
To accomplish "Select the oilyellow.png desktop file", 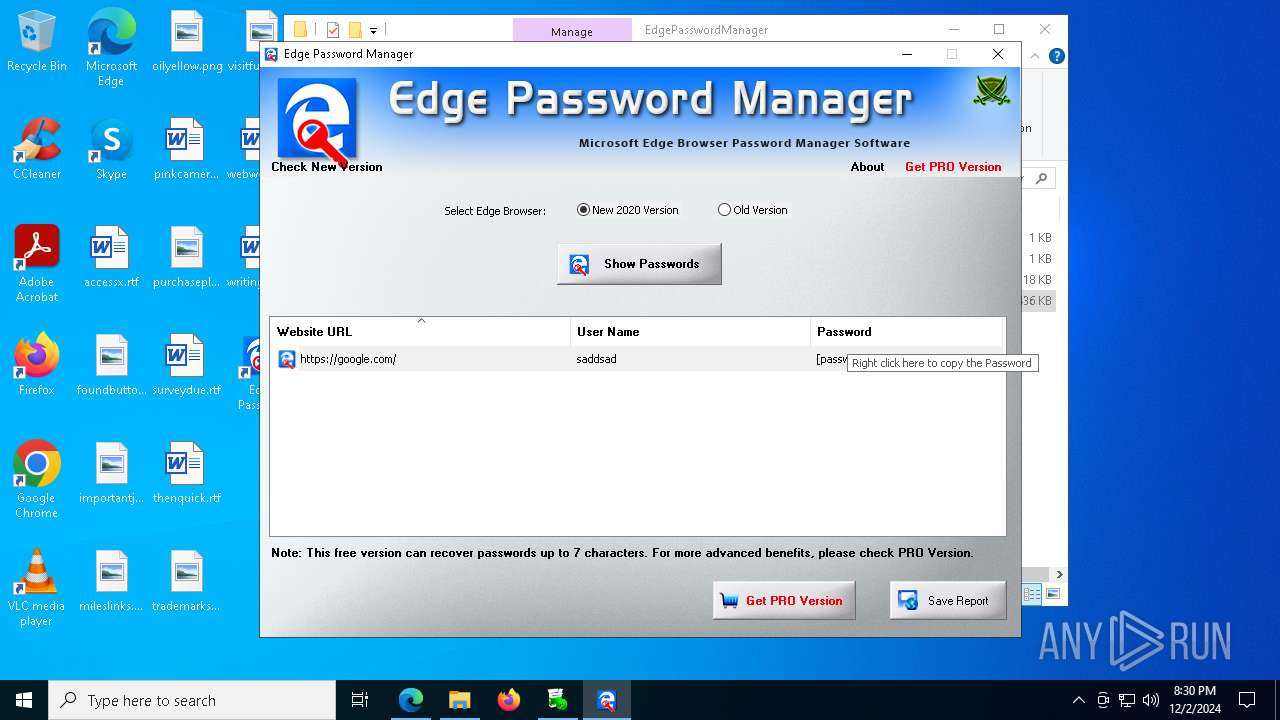I will (187, 42).
